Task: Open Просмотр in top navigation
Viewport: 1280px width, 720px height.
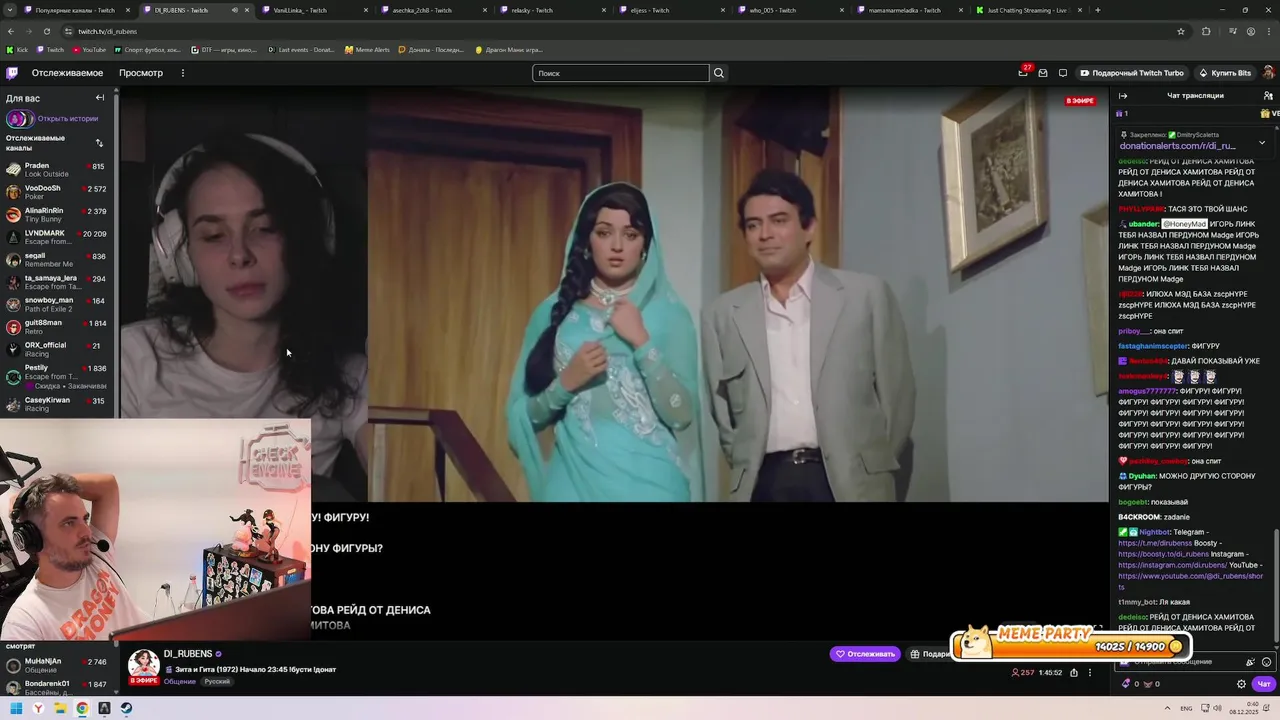Action: click(x=141, y=73)
